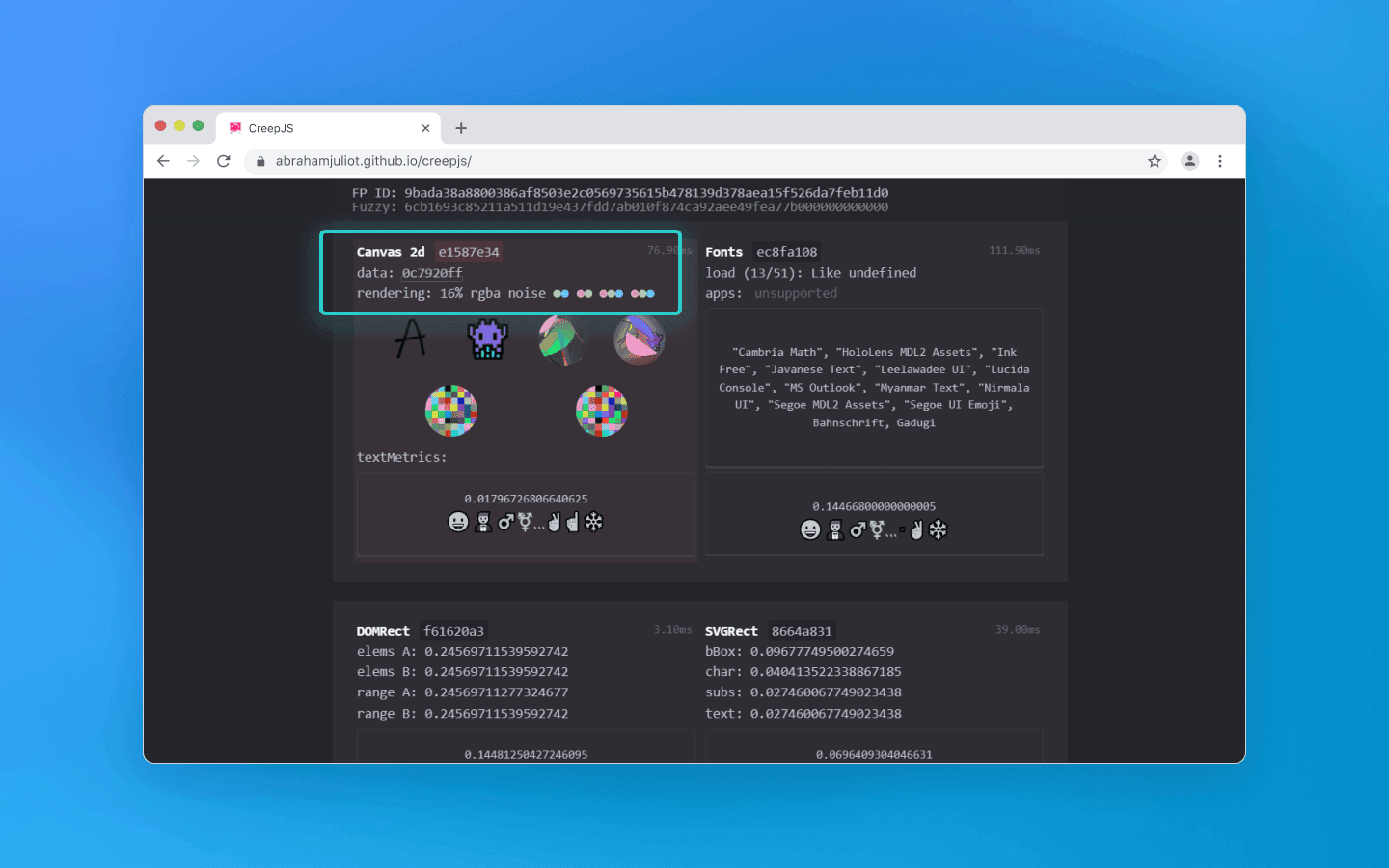This screenshot has height=868, width=1389.
Task: Click the data hash 0c7920ff
Action: [431, 273]
